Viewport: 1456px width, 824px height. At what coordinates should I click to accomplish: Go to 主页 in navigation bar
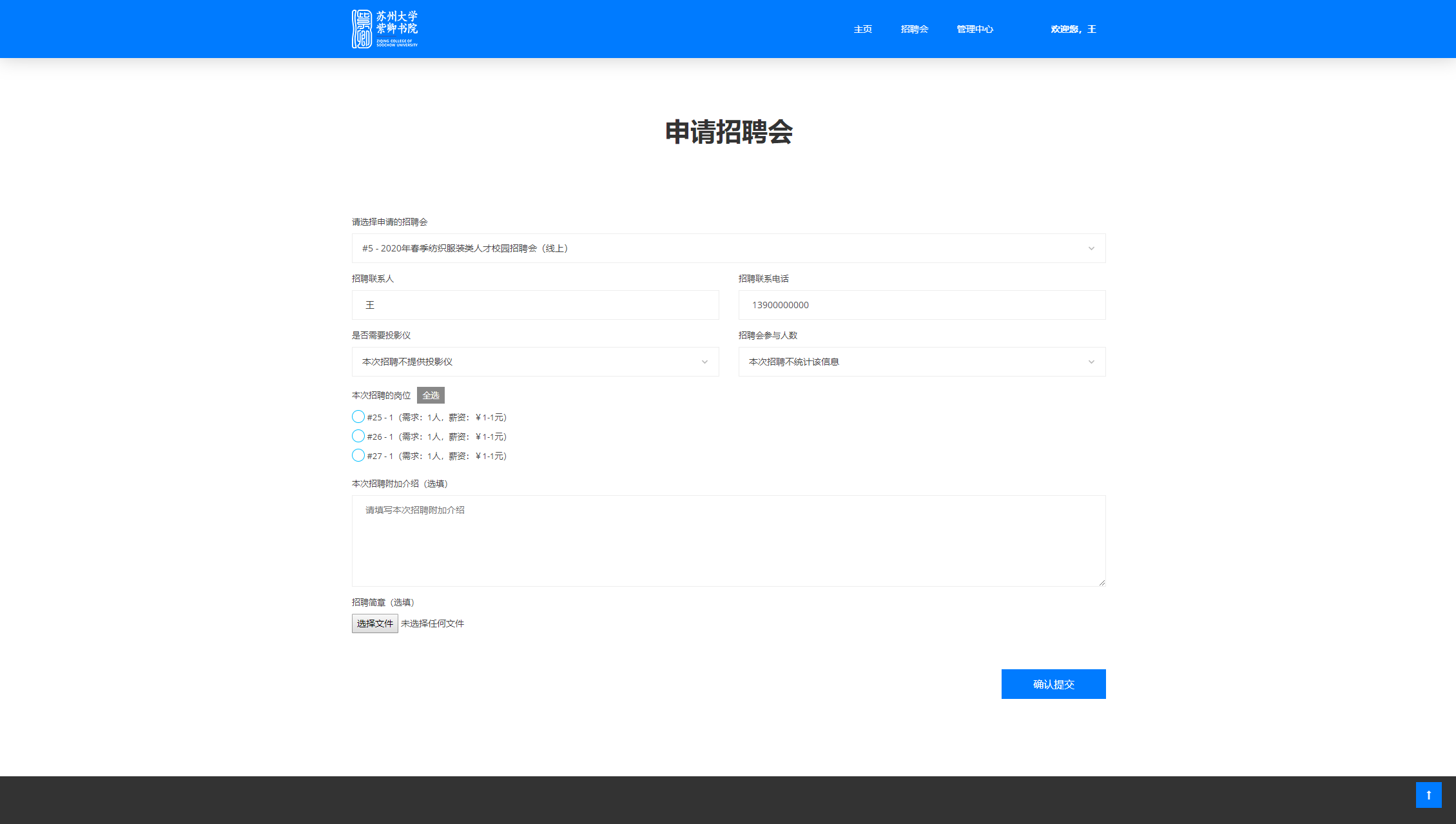pos(862,30)
